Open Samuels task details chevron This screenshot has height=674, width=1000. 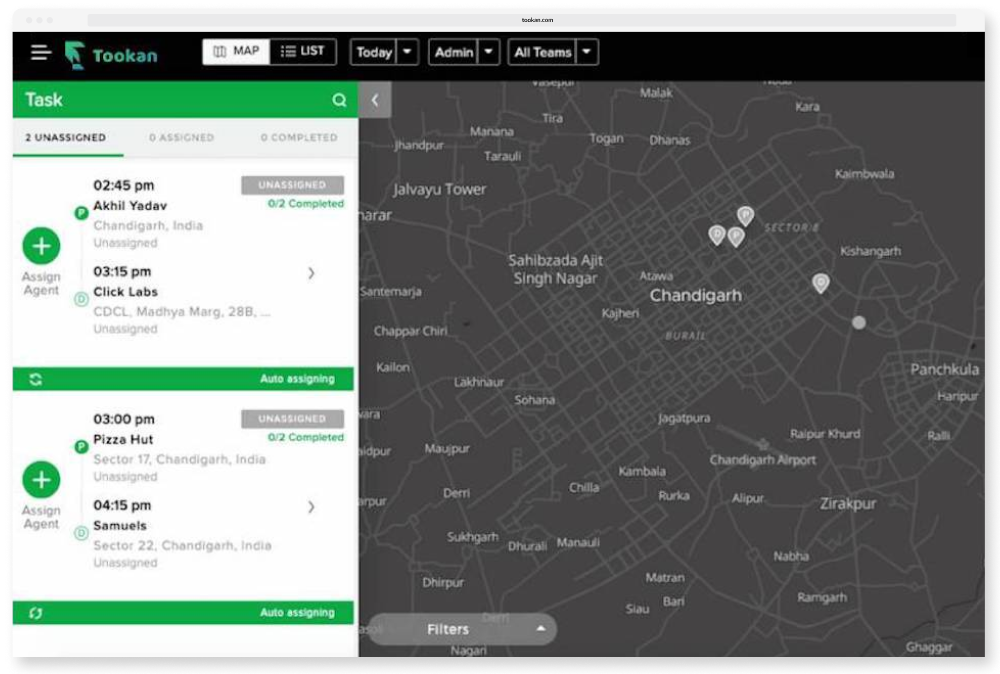pyautogui.click(x=311, y=507)
